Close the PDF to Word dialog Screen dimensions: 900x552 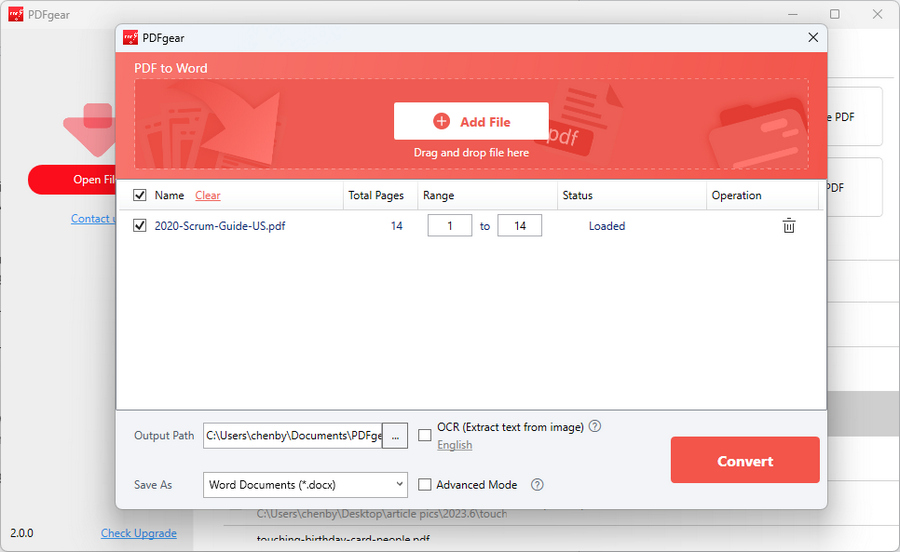(813, 38)
